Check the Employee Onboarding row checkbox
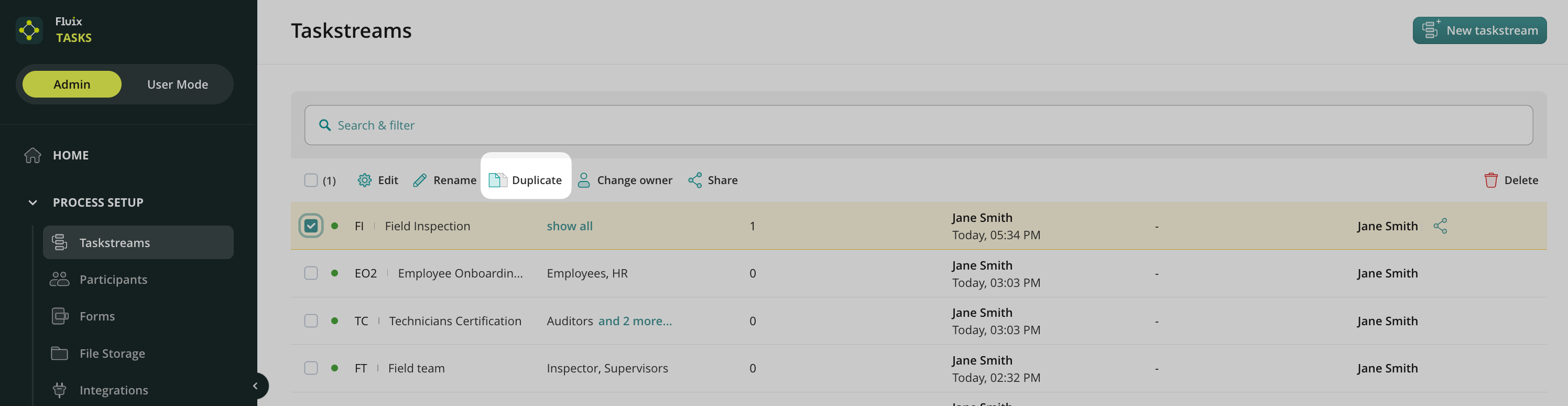Image resolution: width=1568 pixels, height=406 pixels. [311, 273]
